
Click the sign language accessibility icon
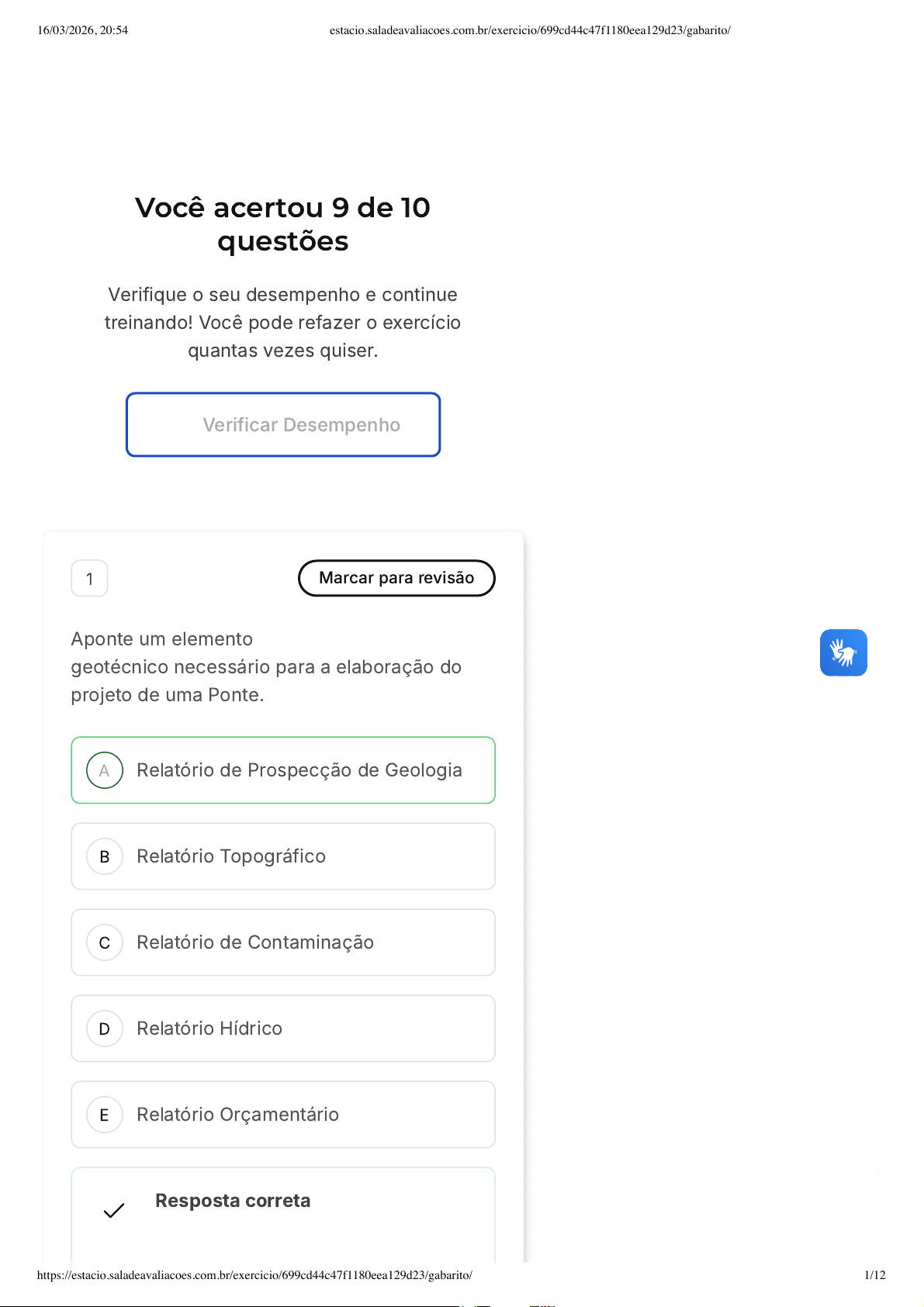point(843,652)
